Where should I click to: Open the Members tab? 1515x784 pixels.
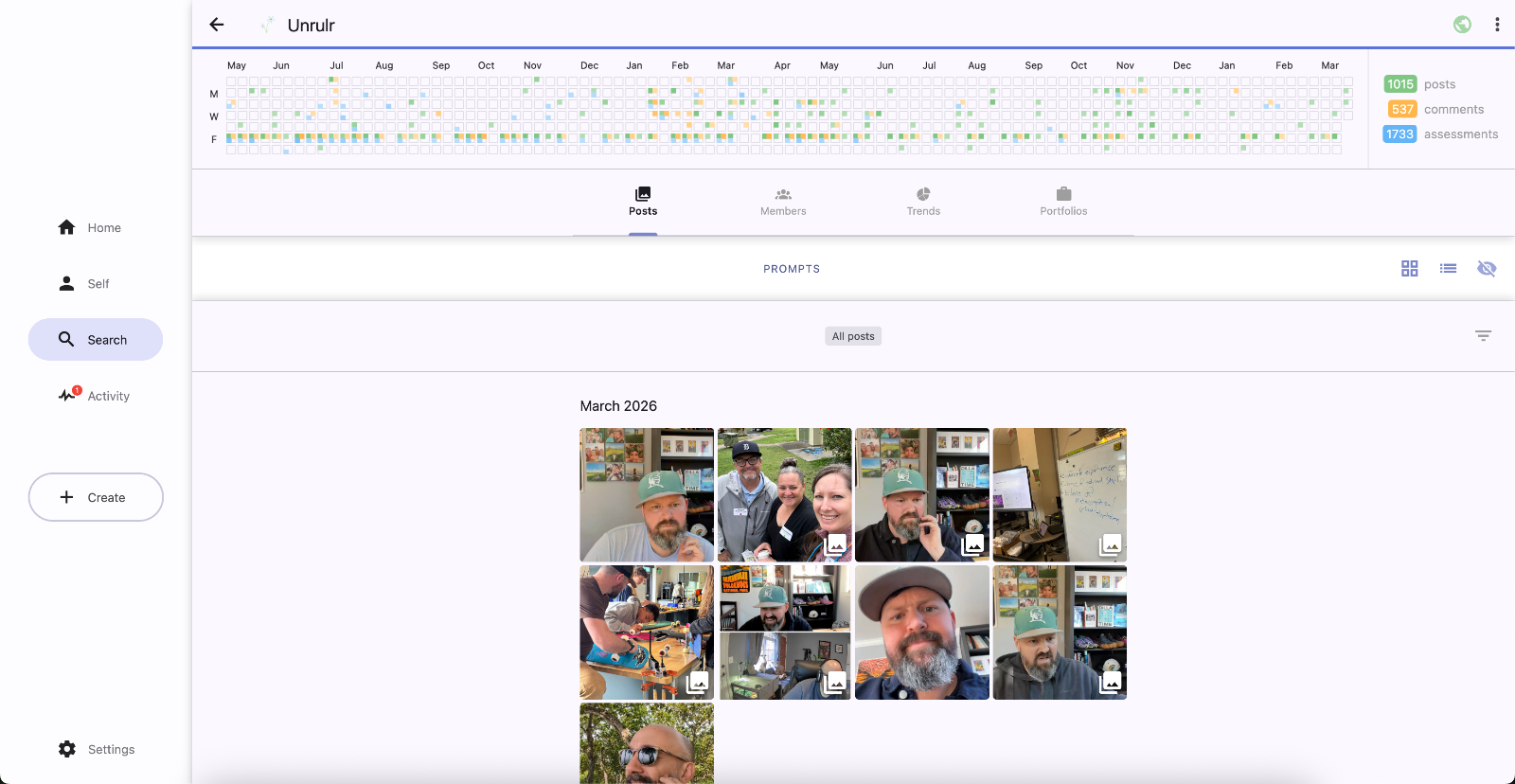(x=783, y=202)
